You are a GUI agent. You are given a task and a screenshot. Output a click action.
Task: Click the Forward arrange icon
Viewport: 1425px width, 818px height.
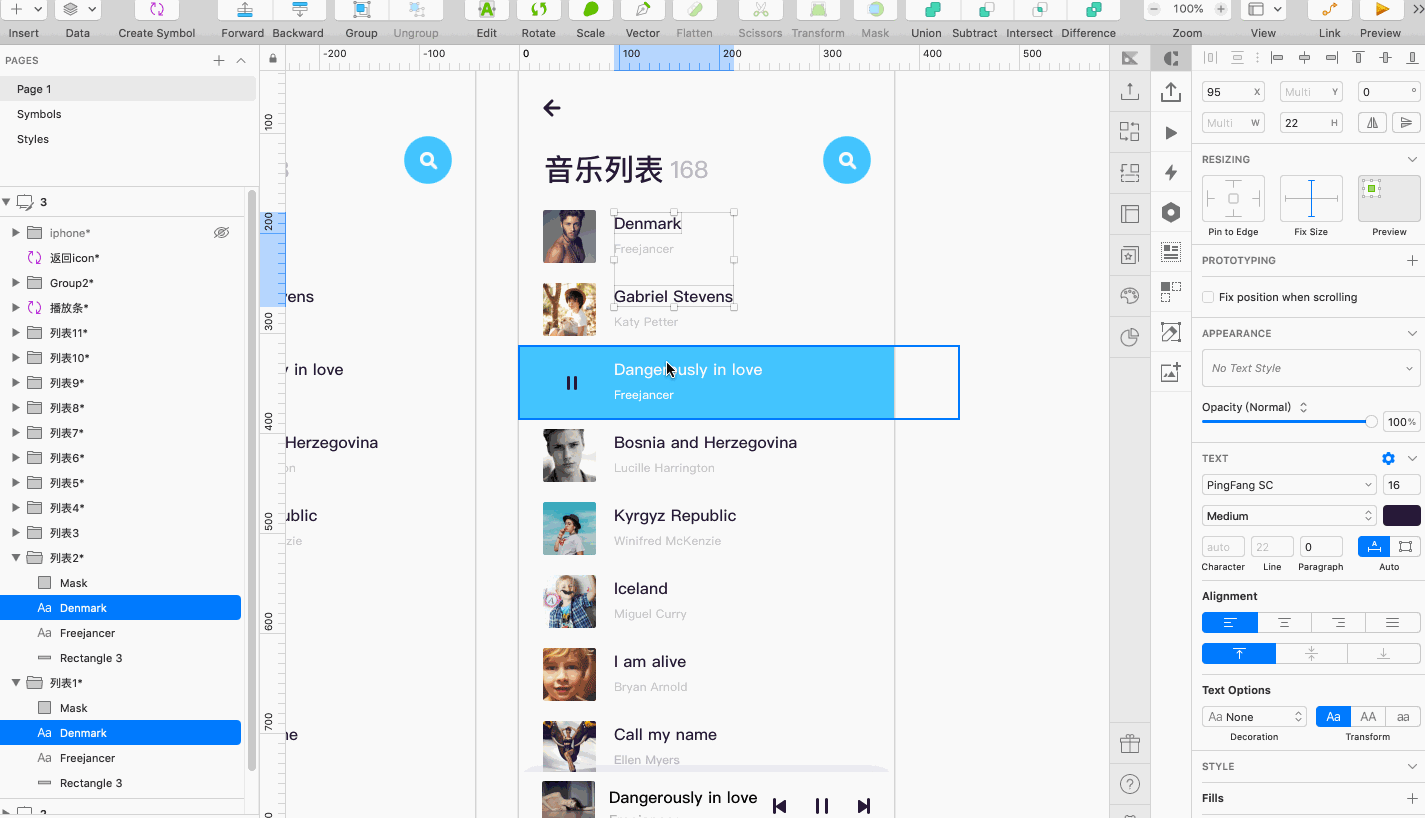(243, 10)
